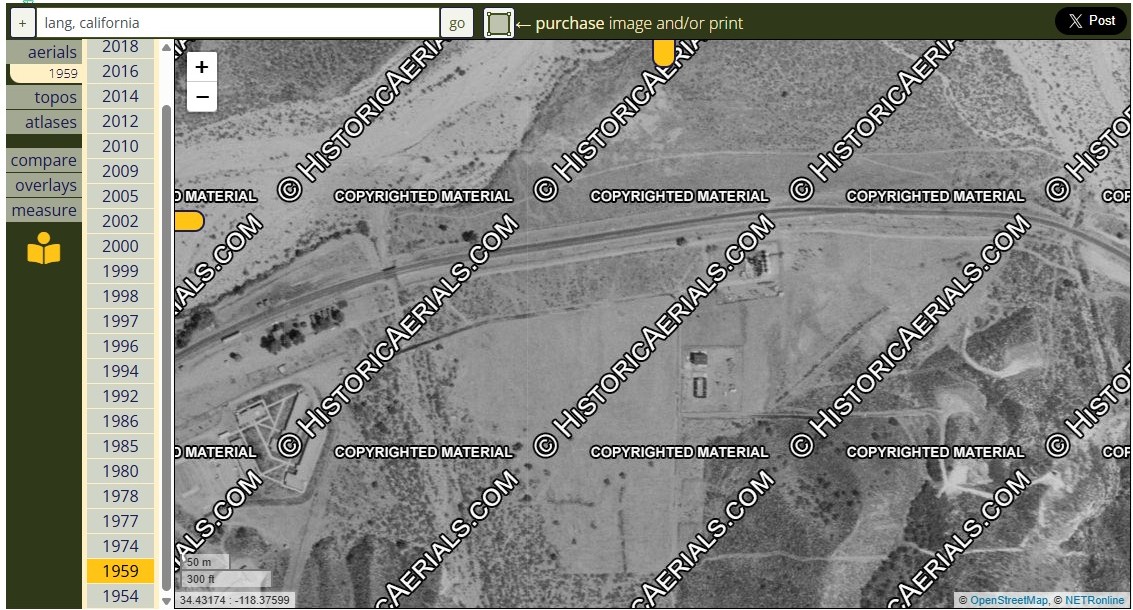Image resolution: width=1133 pixels, height=610 pixels.
Task: Click the yellow marker on left map edge
Action: pos(188,221)
